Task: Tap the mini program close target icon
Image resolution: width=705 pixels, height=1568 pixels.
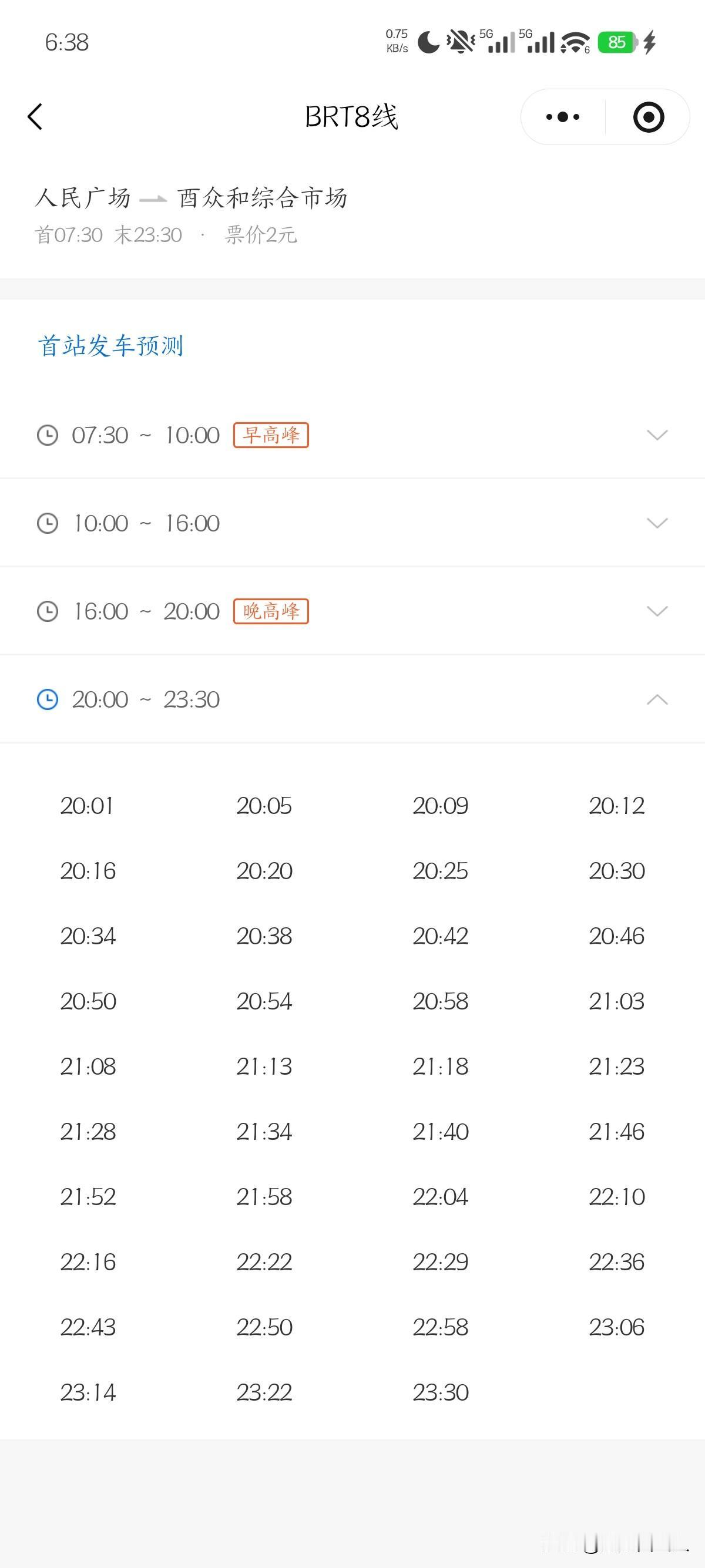Action: pos(649,116)
